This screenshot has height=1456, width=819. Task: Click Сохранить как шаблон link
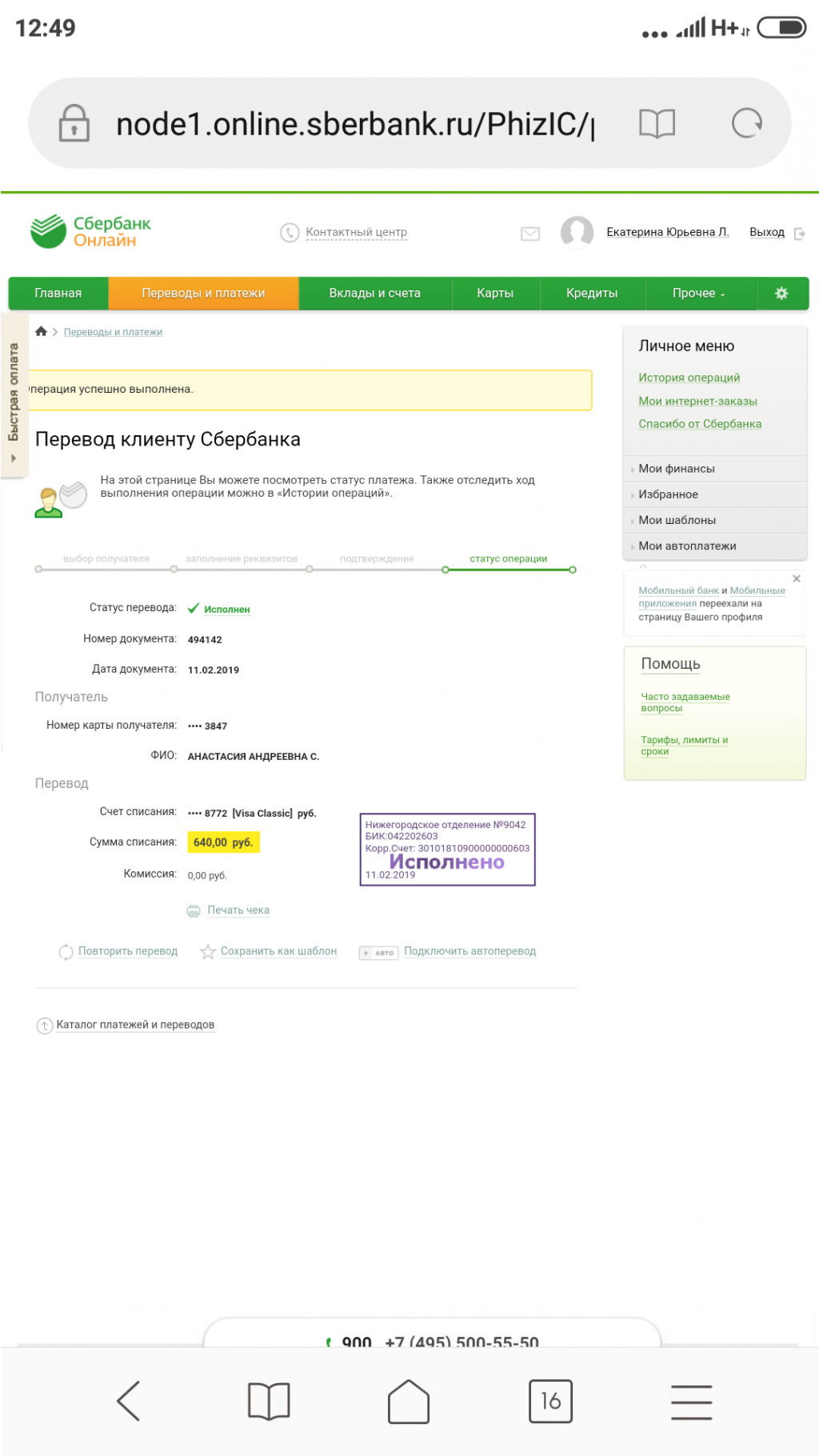coord(278,951)
